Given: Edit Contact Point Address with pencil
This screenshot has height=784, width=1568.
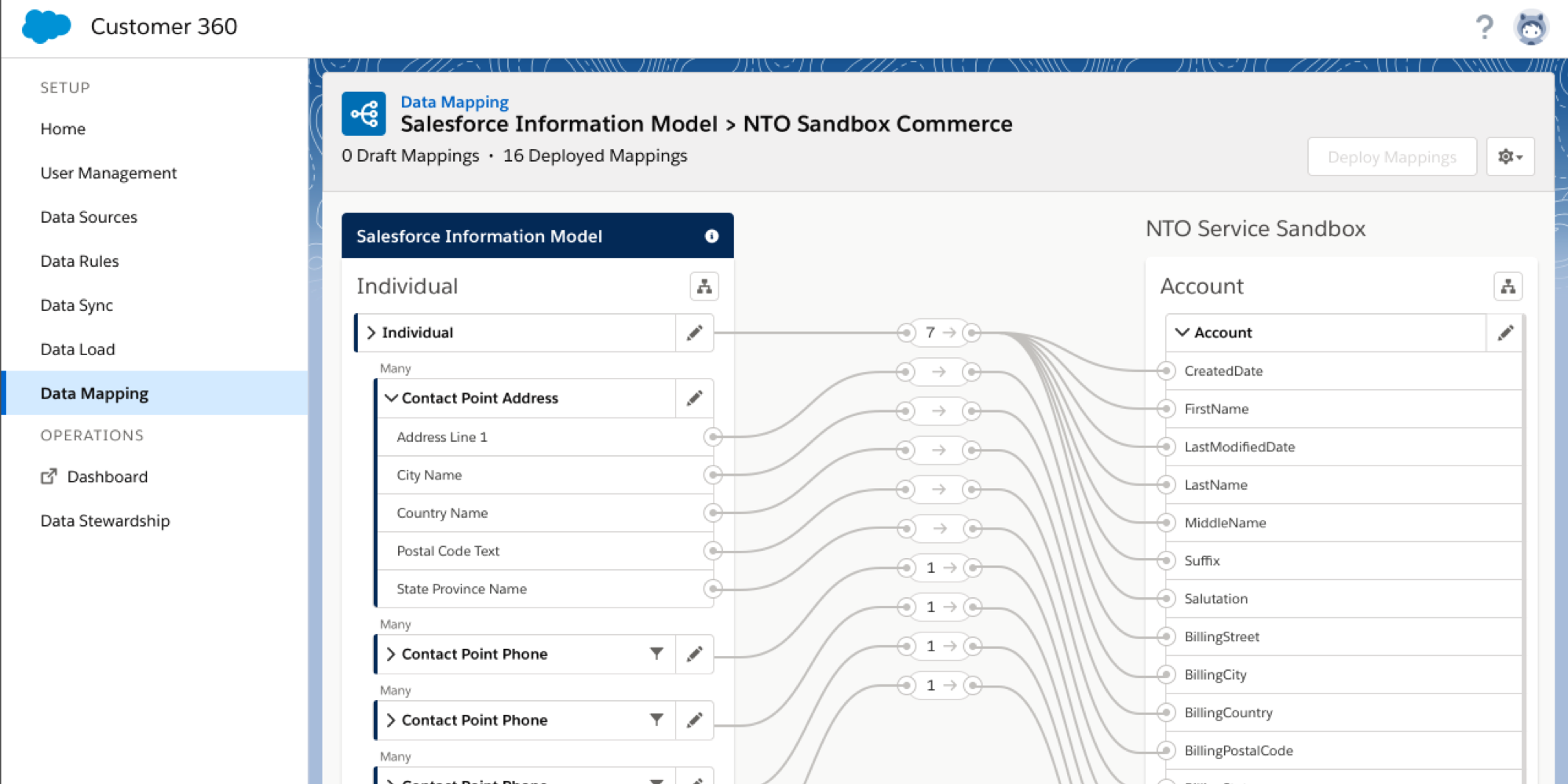Looking at the screenshot, I should 694,399.
